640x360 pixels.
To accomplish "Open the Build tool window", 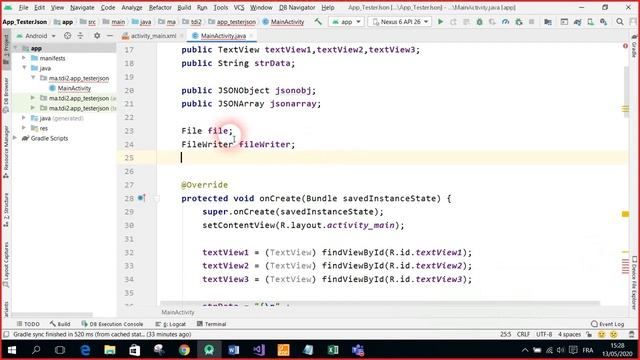I will pos(60,324).
